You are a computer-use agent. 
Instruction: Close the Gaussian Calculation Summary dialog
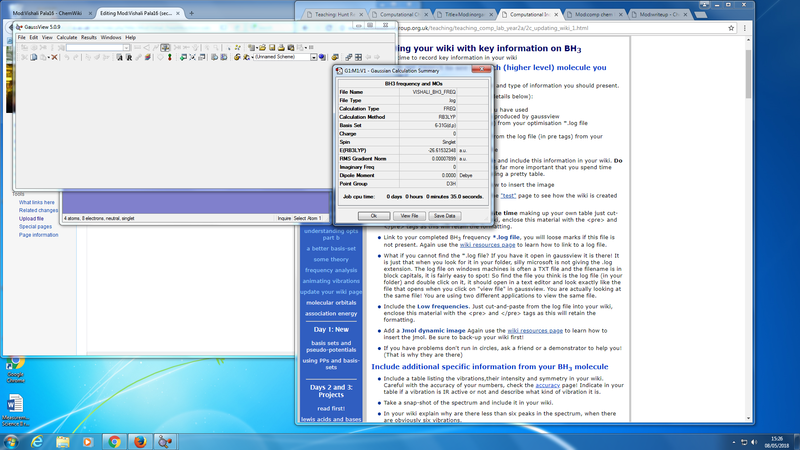coord(481,69)
